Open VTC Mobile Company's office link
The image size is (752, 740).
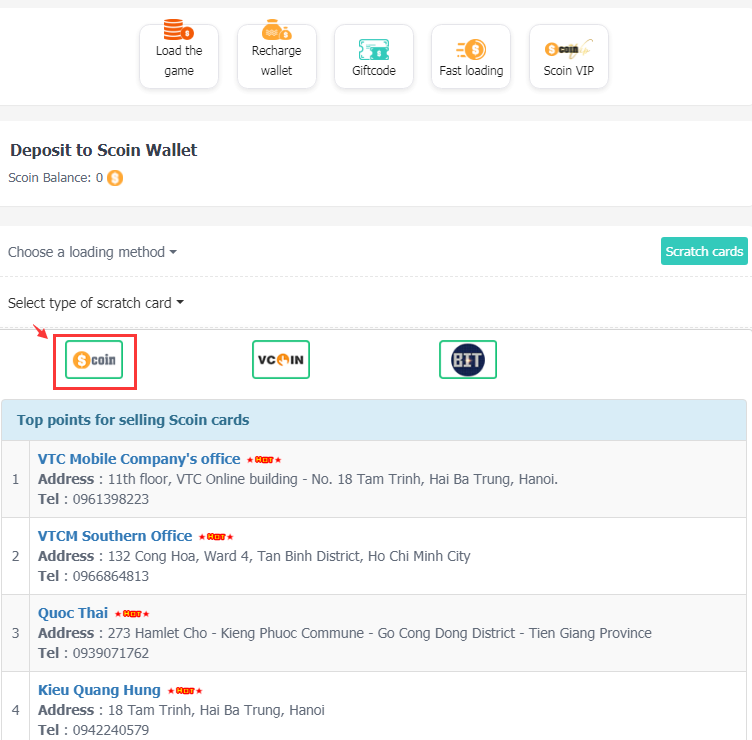pos(139,459)
